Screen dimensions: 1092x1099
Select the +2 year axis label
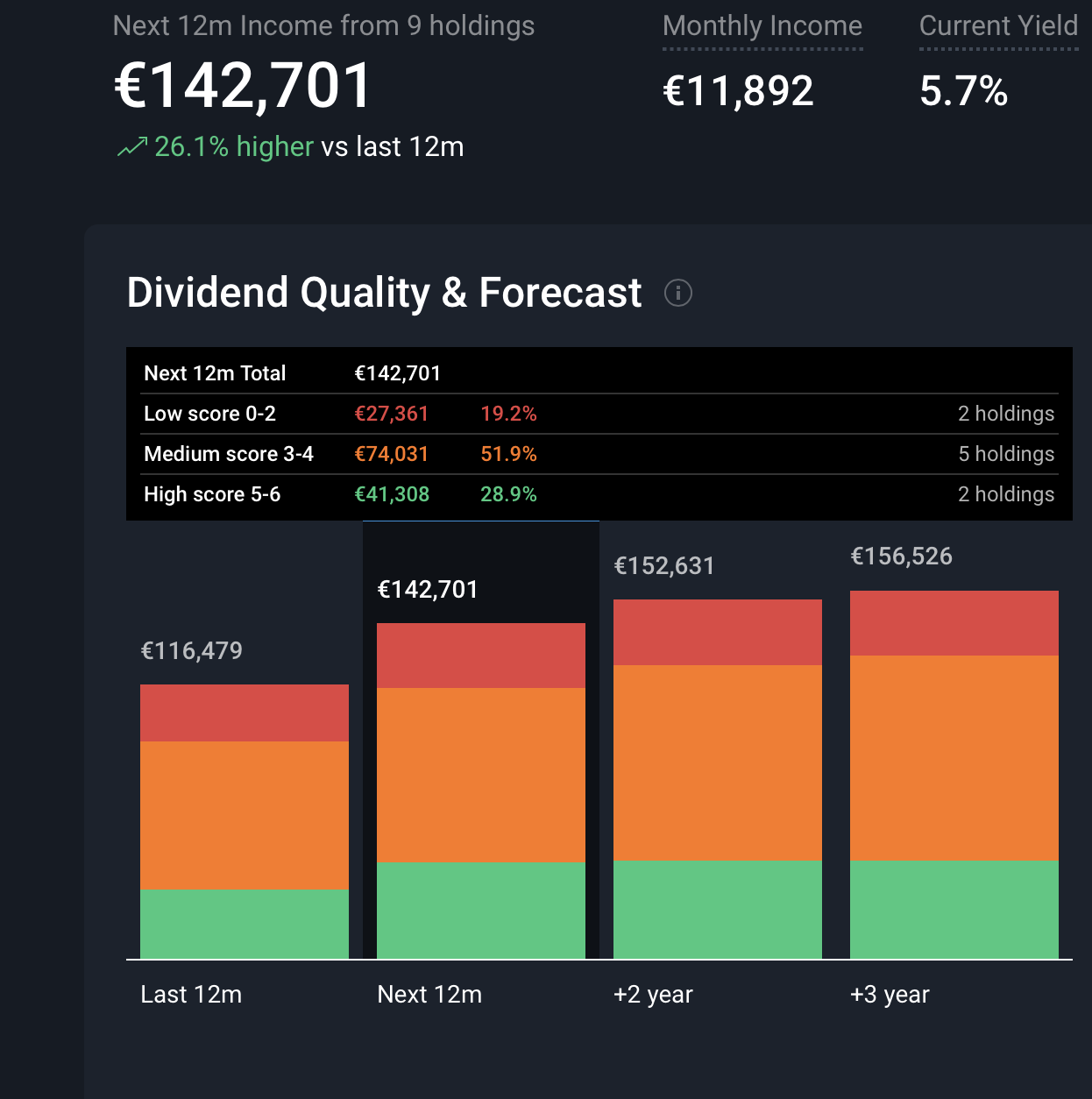point(653,995)
